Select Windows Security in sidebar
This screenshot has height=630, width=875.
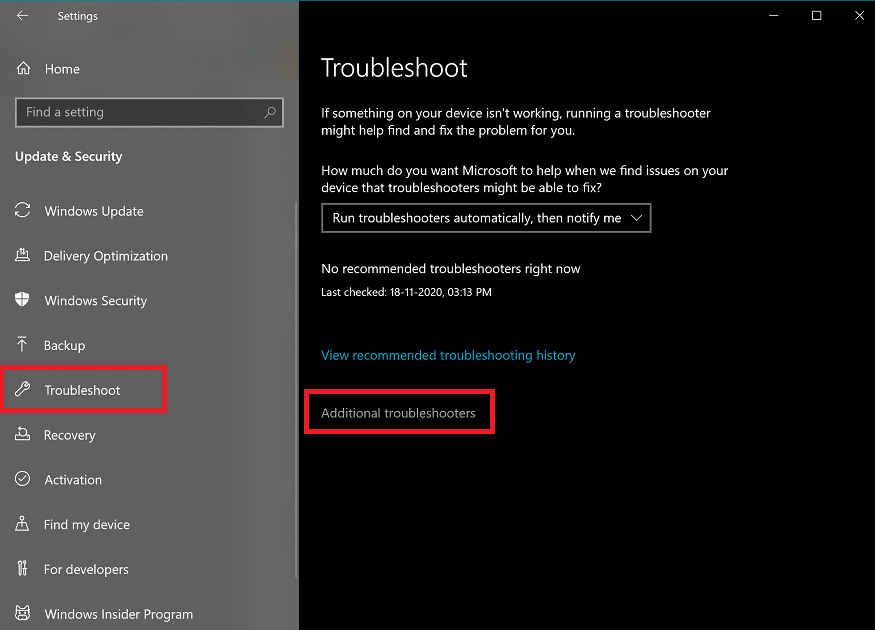pos(95,301)
